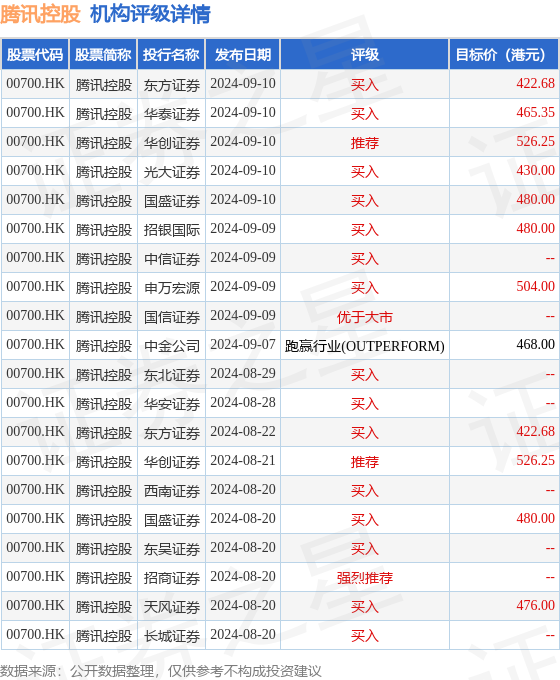Click the 买入 rating in 华安证券 row
This screenshot has width=560, height=680.
pyautogui.click(x=365, y=404)
